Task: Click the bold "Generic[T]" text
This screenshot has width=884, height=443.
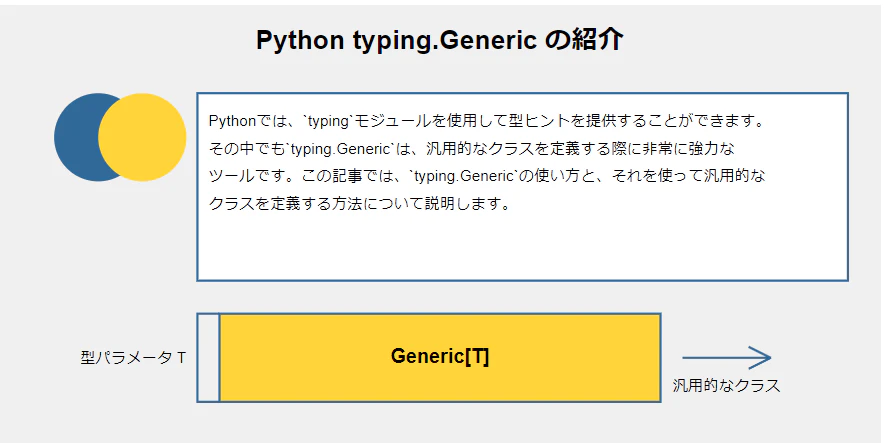Action: tap(440, 357)
